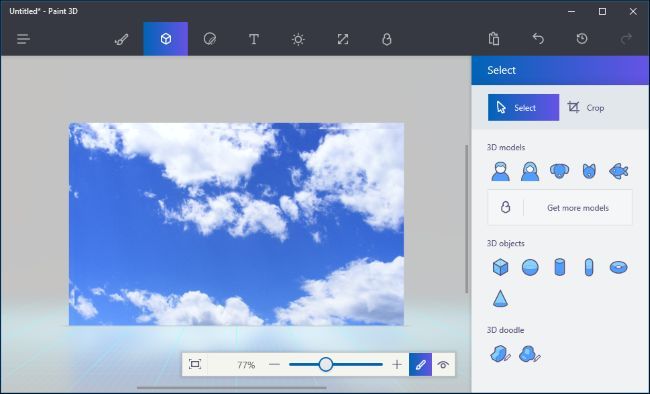This screenshot has width=650, height=394.
Task: Click the fit-to-screen frame icon
Action: click(195, 365)
